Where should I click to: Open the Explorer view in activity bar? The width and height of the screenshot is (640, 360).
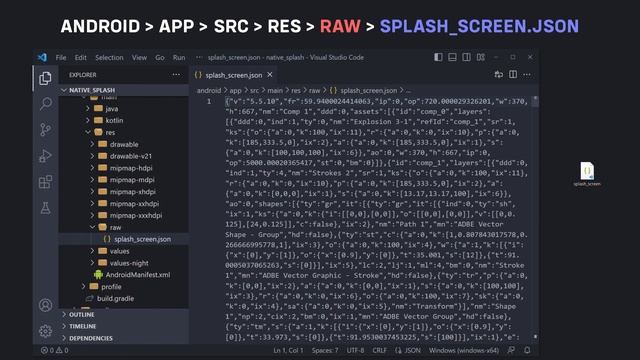click(x=45, y=78)
